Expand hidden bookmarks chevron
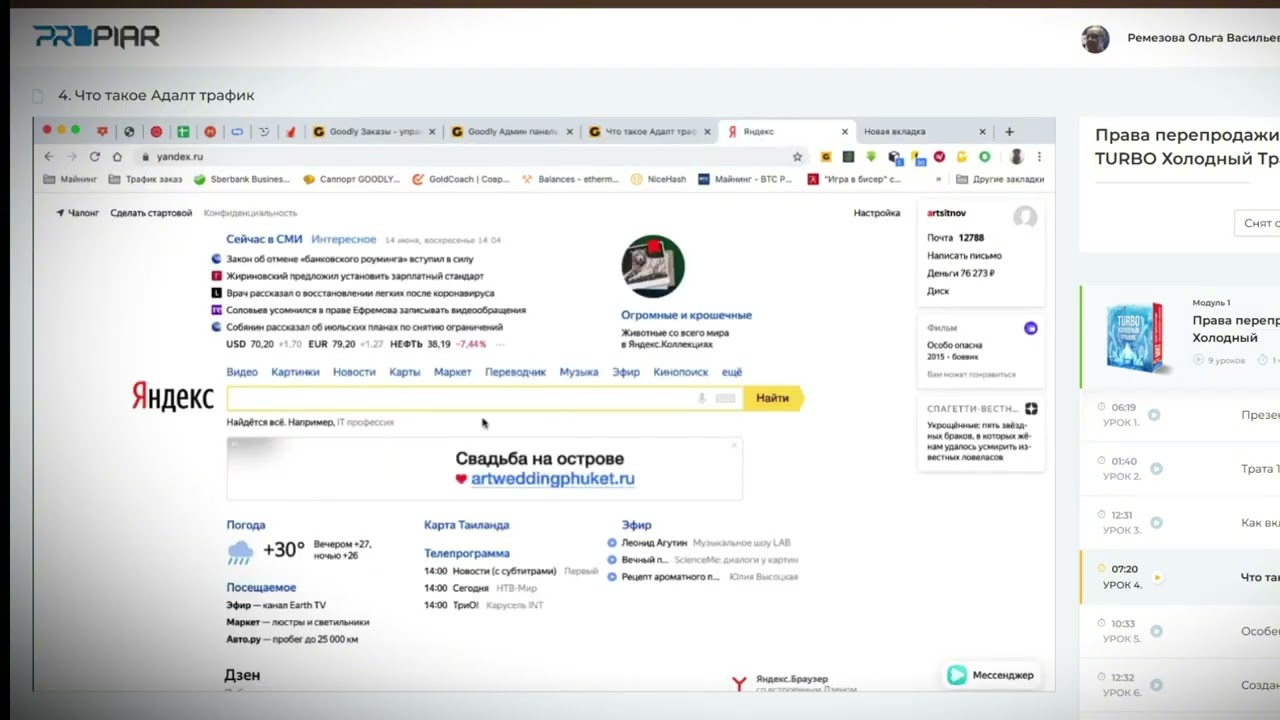 point(938,179)
